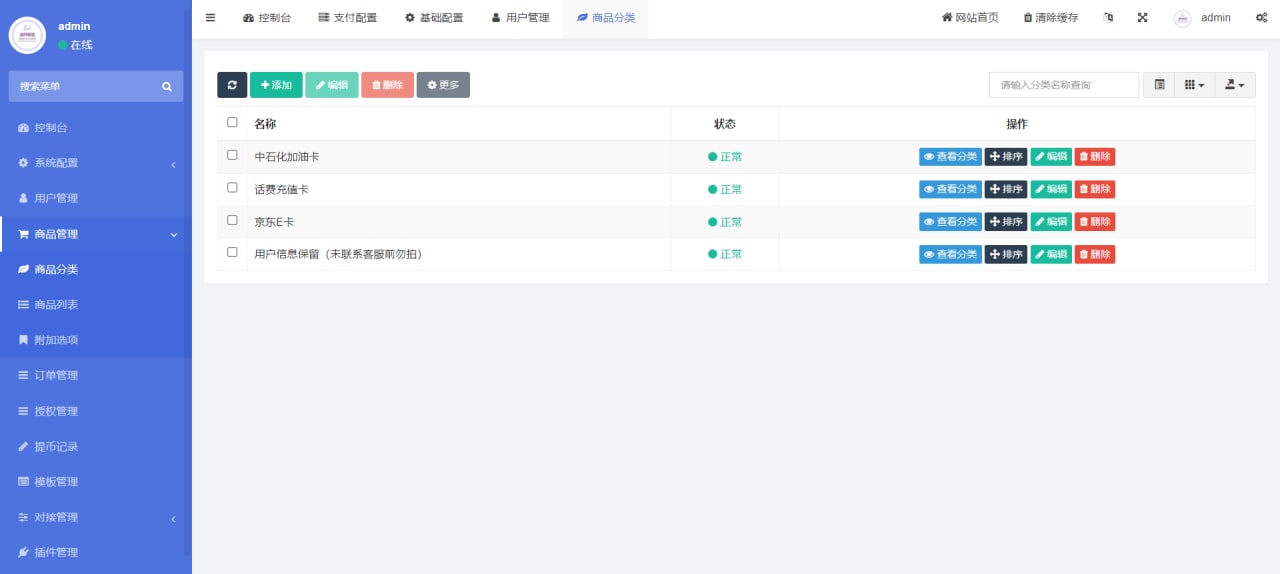View categories of 中石化加油卡 (查看分类)
Screen dimensions: 1280x574
point(950,157)
